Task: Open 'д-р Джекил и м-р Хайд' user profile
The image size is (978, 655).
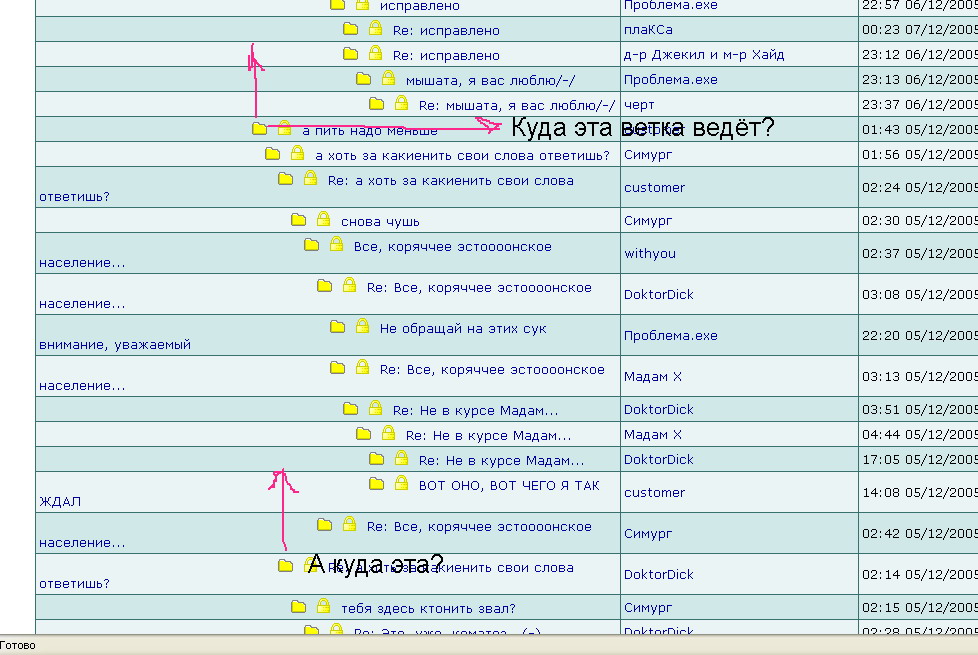Action: [x=703, y=55]
